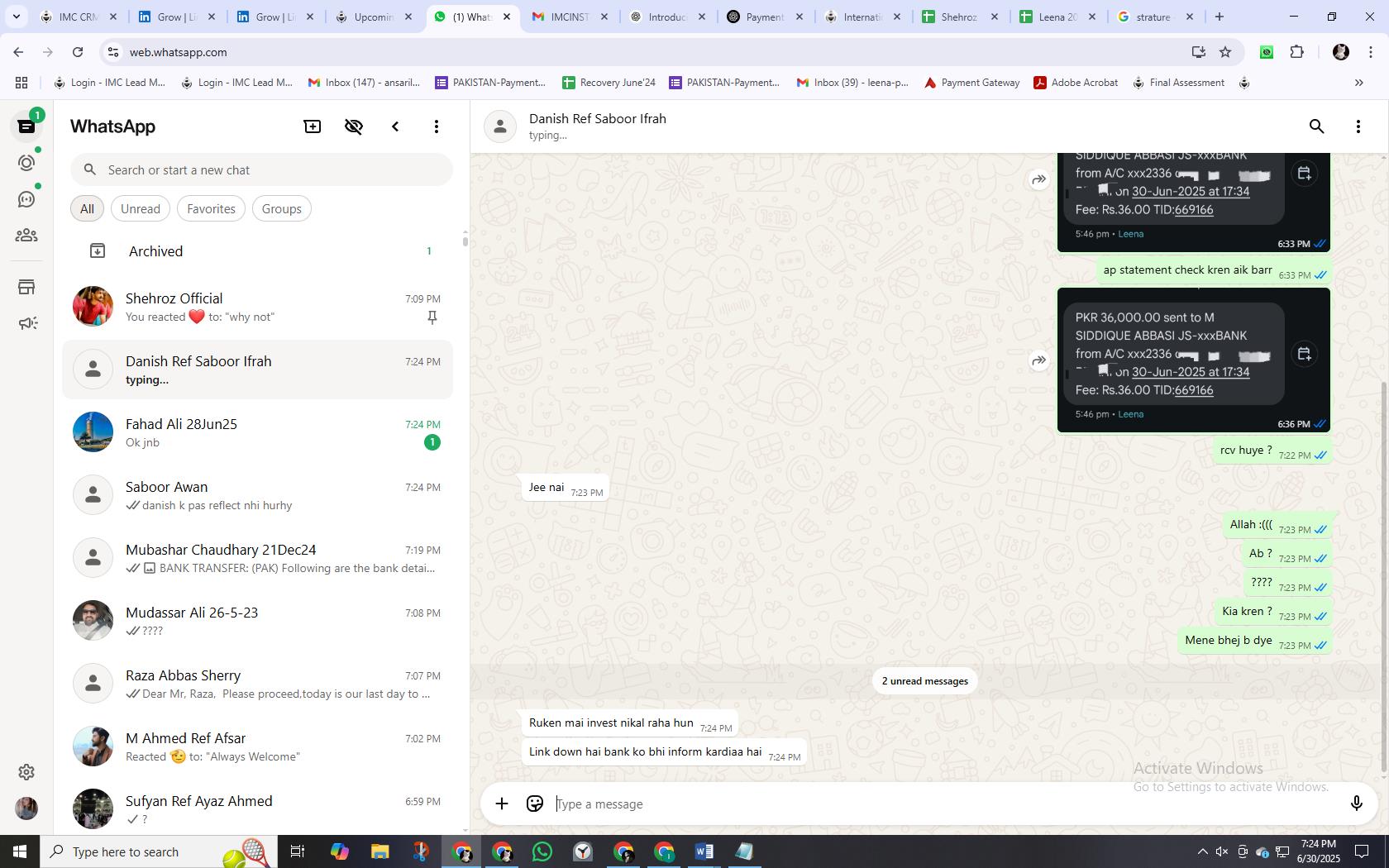Viewport: 1389px width, 868px height.
Task: Click Search or start a new chat field
Action: (x=261, y=170)
